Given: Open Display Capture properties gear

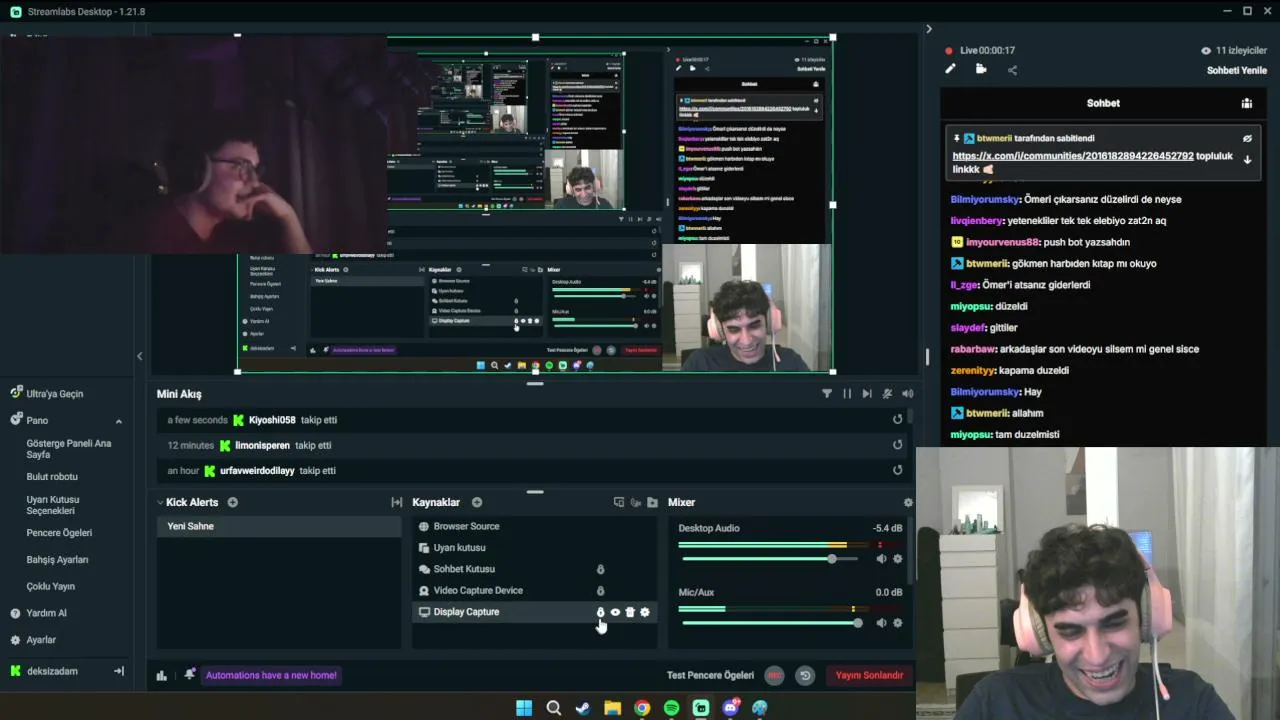Looking at the screenshot, I should [645, 612].
